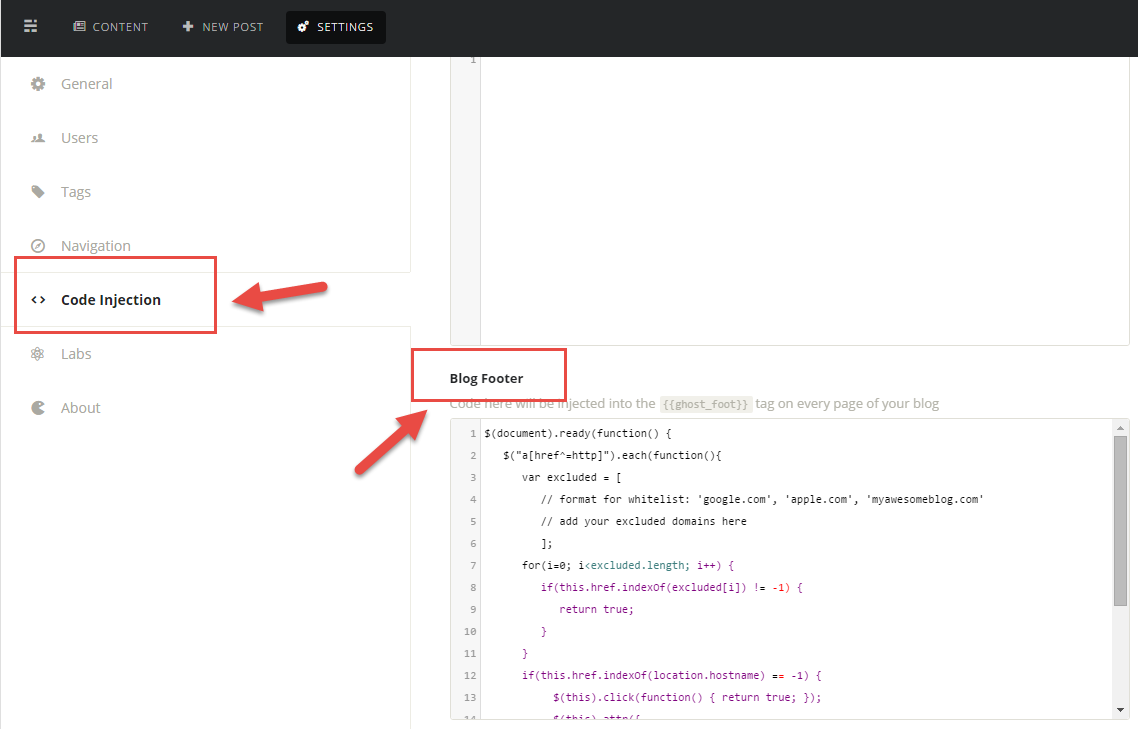Click scrollbar up arrow in footer editor
This screenshot has width=1138, height=729.
pyautogui.click(x=1121, y=428)
